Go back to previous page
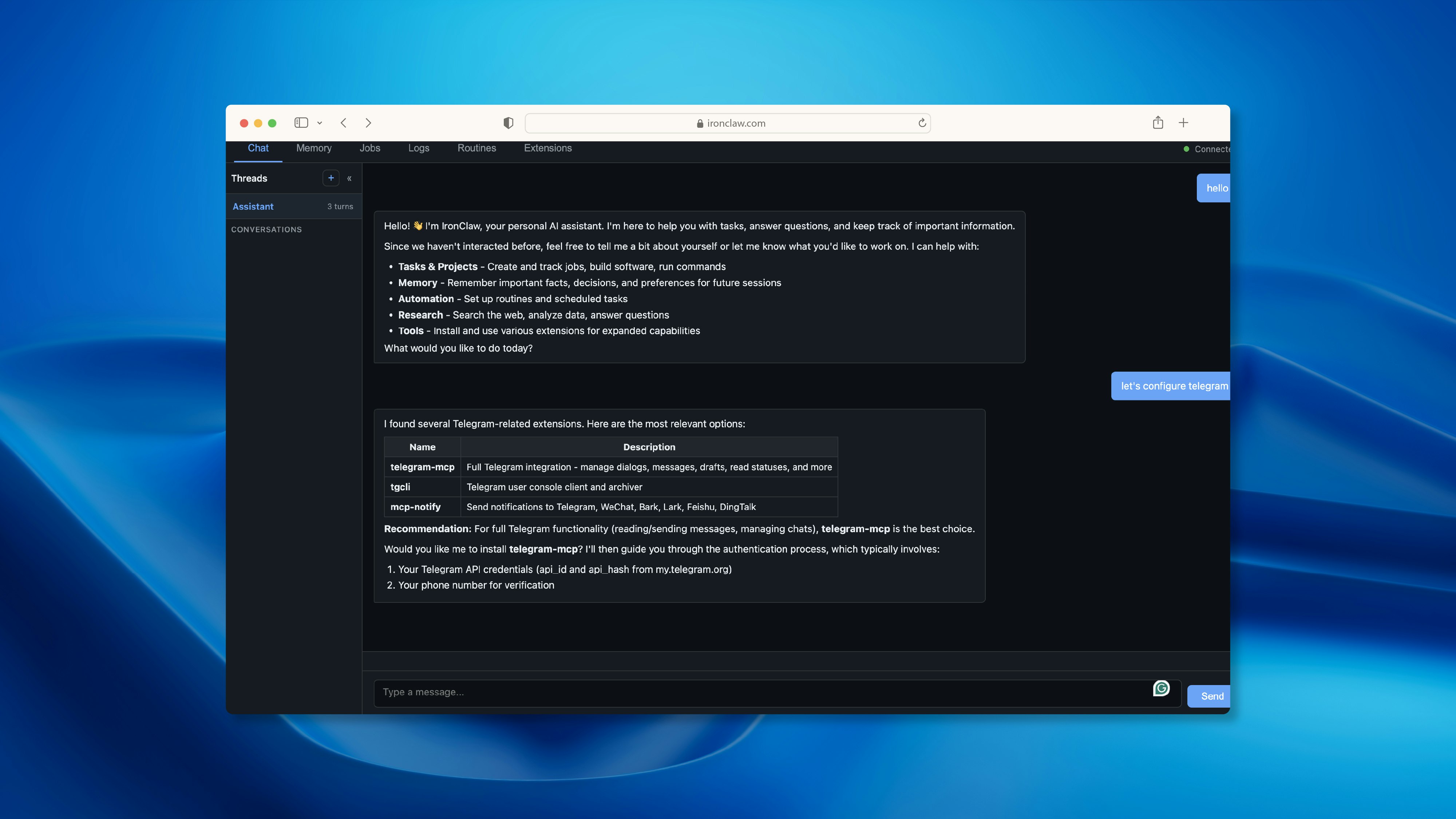Viewport: 1456px width, 819px height. pyautogui.click(x=344, y=123)
